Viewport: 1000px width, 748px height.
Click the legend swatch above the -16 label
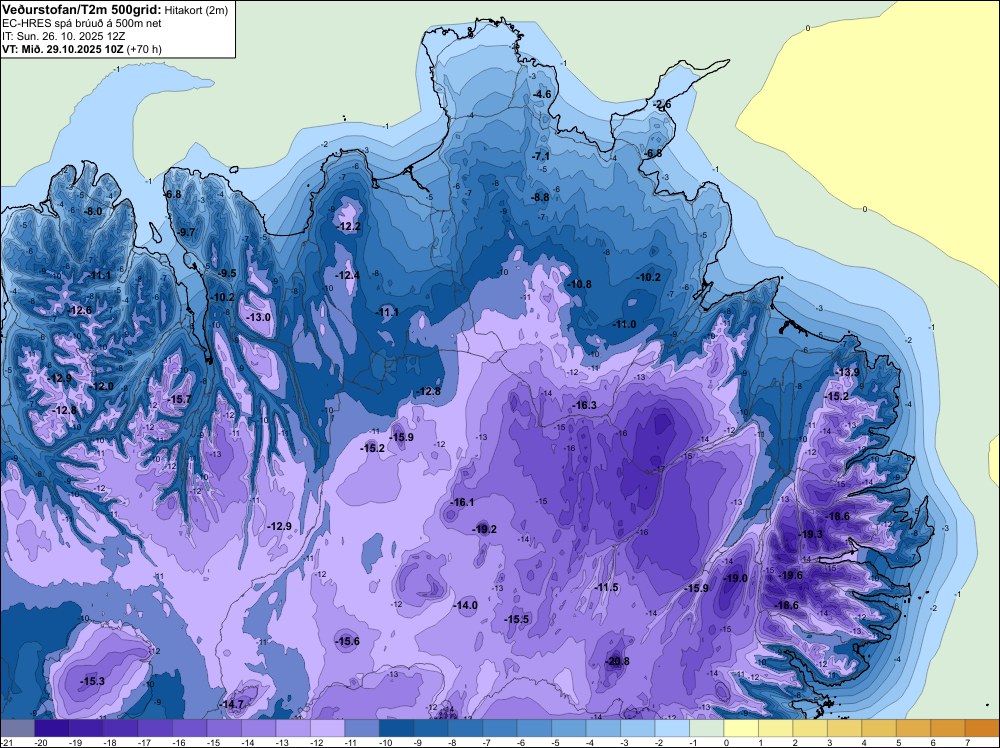point(189,728)
